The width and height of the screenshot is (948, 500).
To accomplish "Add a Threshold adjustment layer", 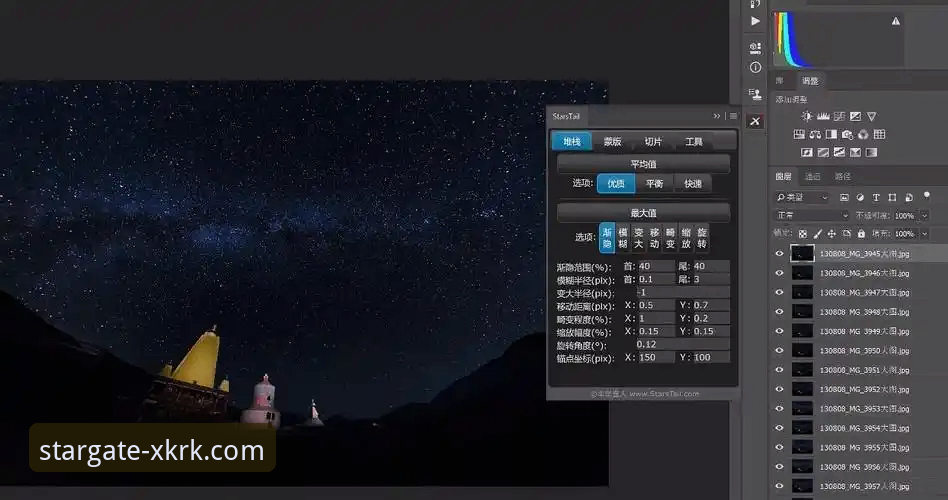I will tap(839, 152).
